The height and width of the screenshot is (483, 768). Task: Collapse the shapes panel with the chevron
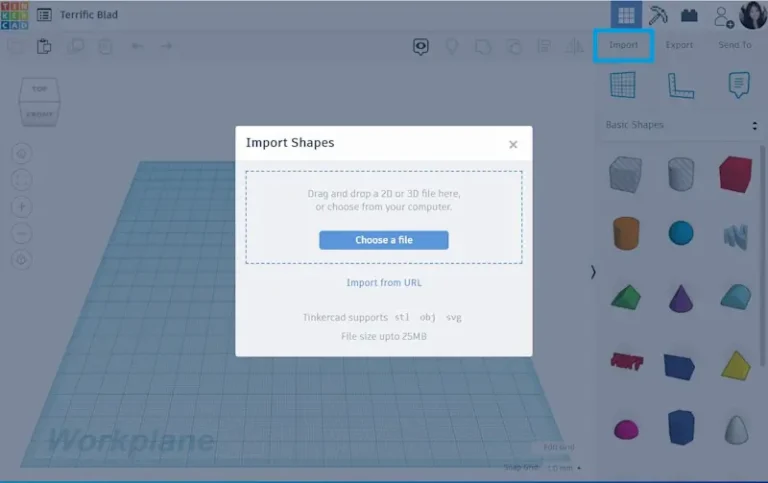[x=593, y=272]
